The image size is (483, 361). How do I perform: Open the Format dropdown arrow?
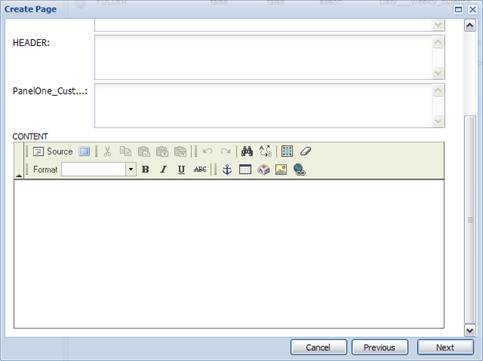click(x=131, y=169)
